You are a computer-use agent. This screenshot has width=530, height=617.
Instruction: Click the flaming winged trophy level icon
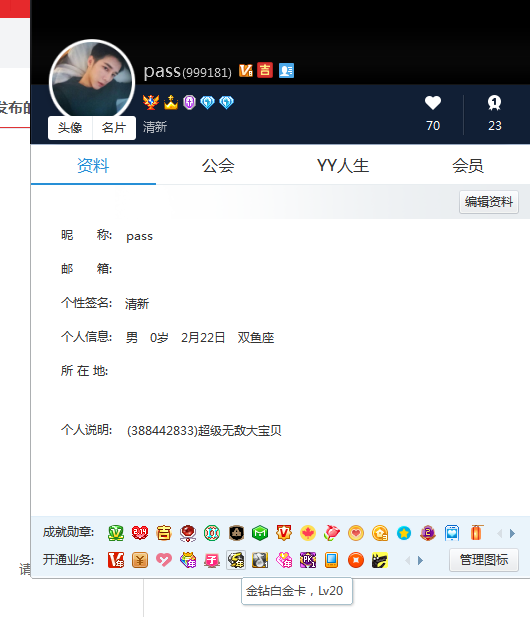(x=151, y=102)
